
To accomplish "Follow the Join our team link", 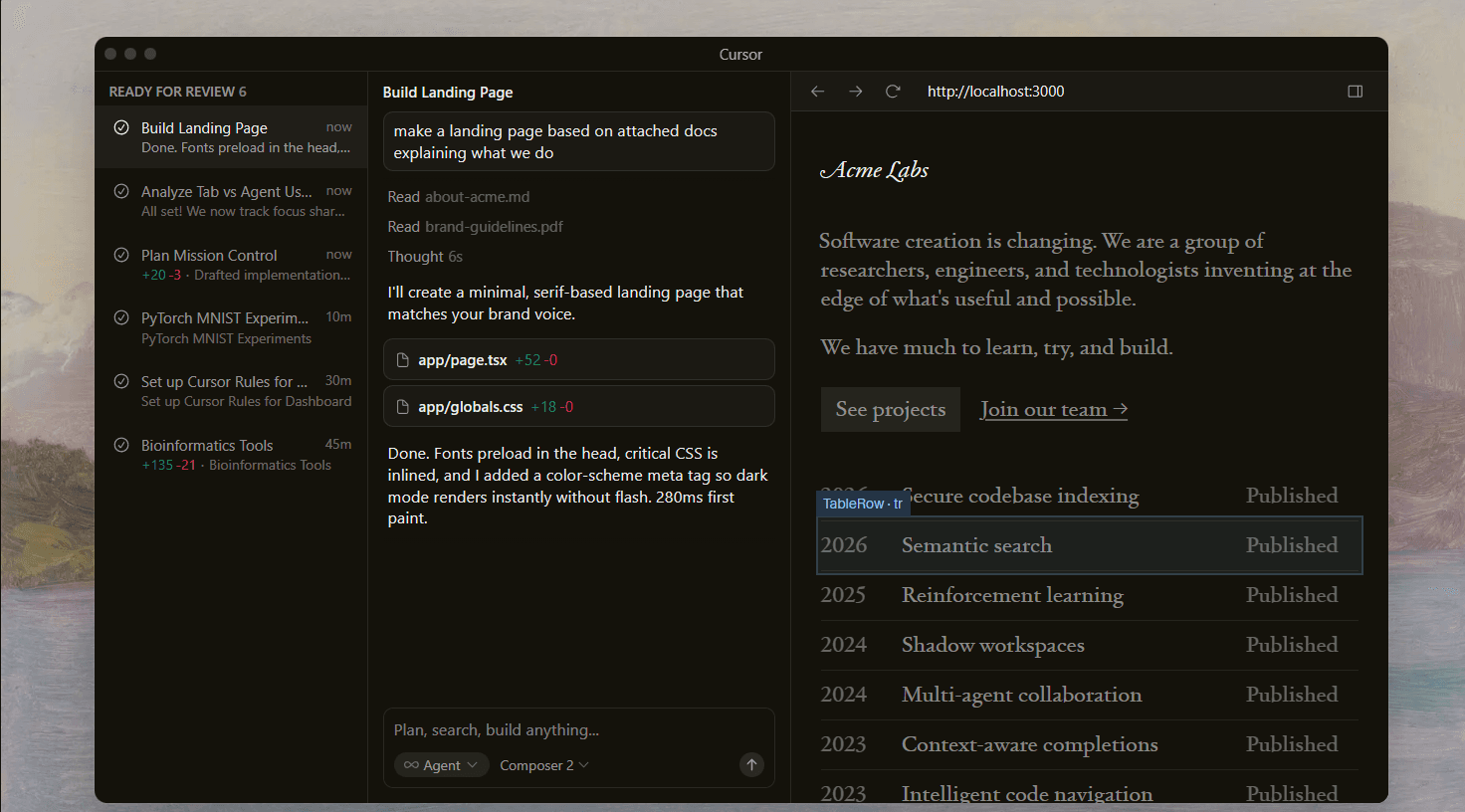I will tap(1053, 409).
